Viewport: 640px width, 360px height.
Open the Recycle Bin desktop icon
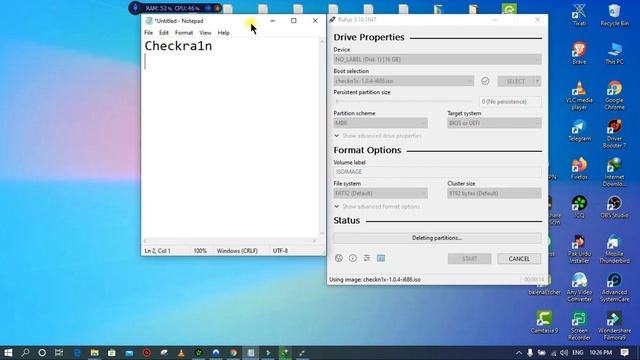click(614, 15)
